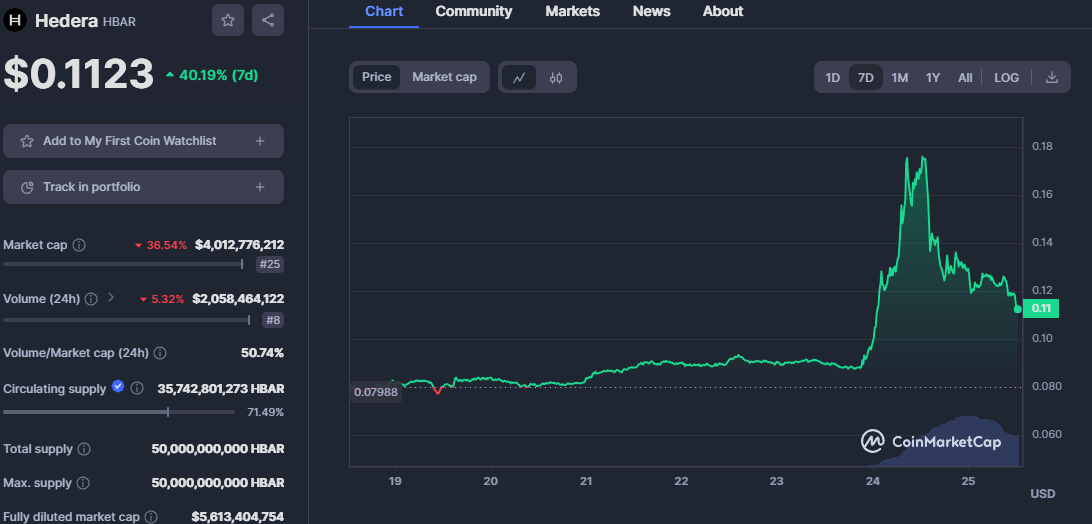Open info icon next to Market cap

(79, 245)
